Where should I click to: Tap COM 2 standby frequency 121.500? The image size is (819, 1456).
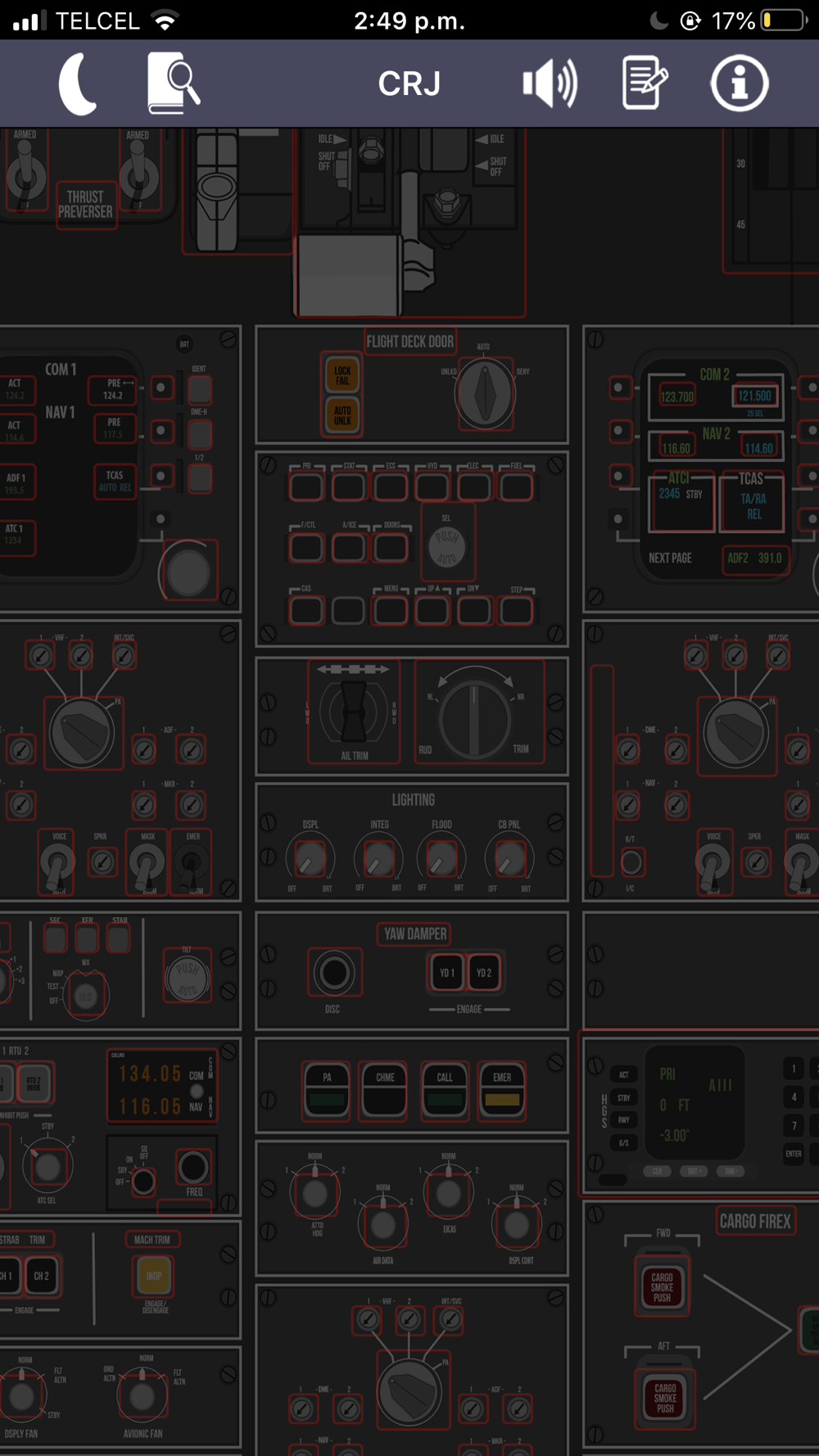tap(754, 396)
